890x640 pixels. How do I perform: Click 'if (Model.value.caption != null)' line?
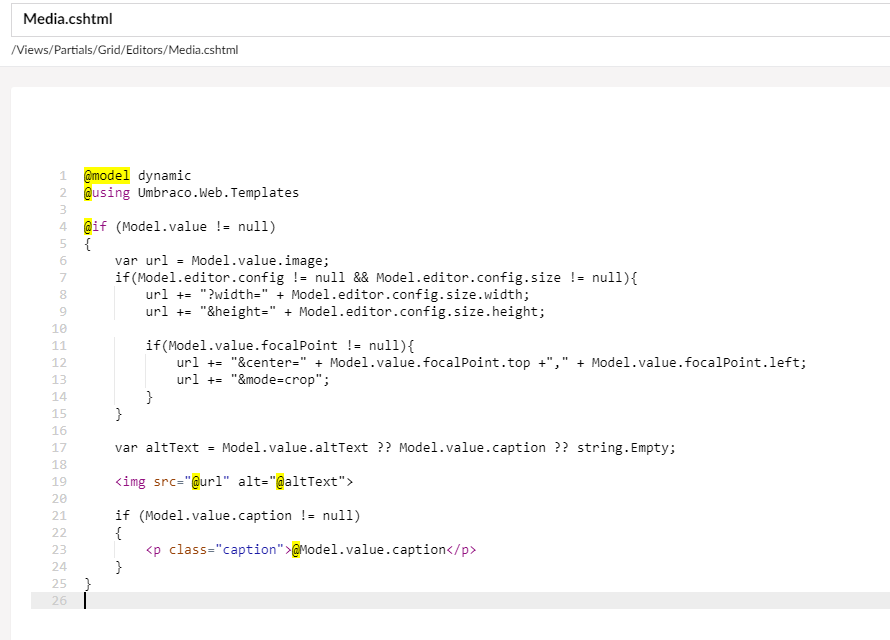coord(238,516)
